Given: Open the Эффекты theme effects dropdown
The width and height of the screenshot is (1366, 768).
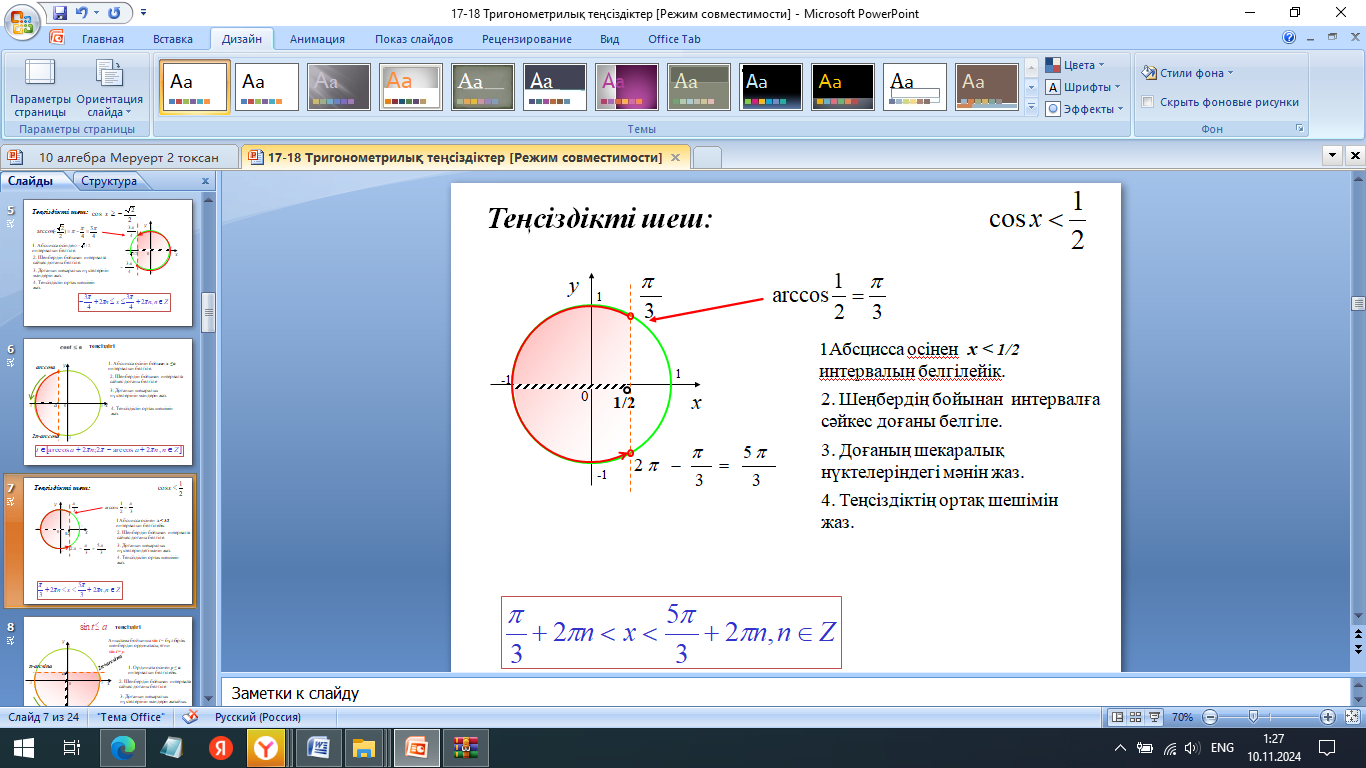Looking at the screenshot, I should (1084, 109).
